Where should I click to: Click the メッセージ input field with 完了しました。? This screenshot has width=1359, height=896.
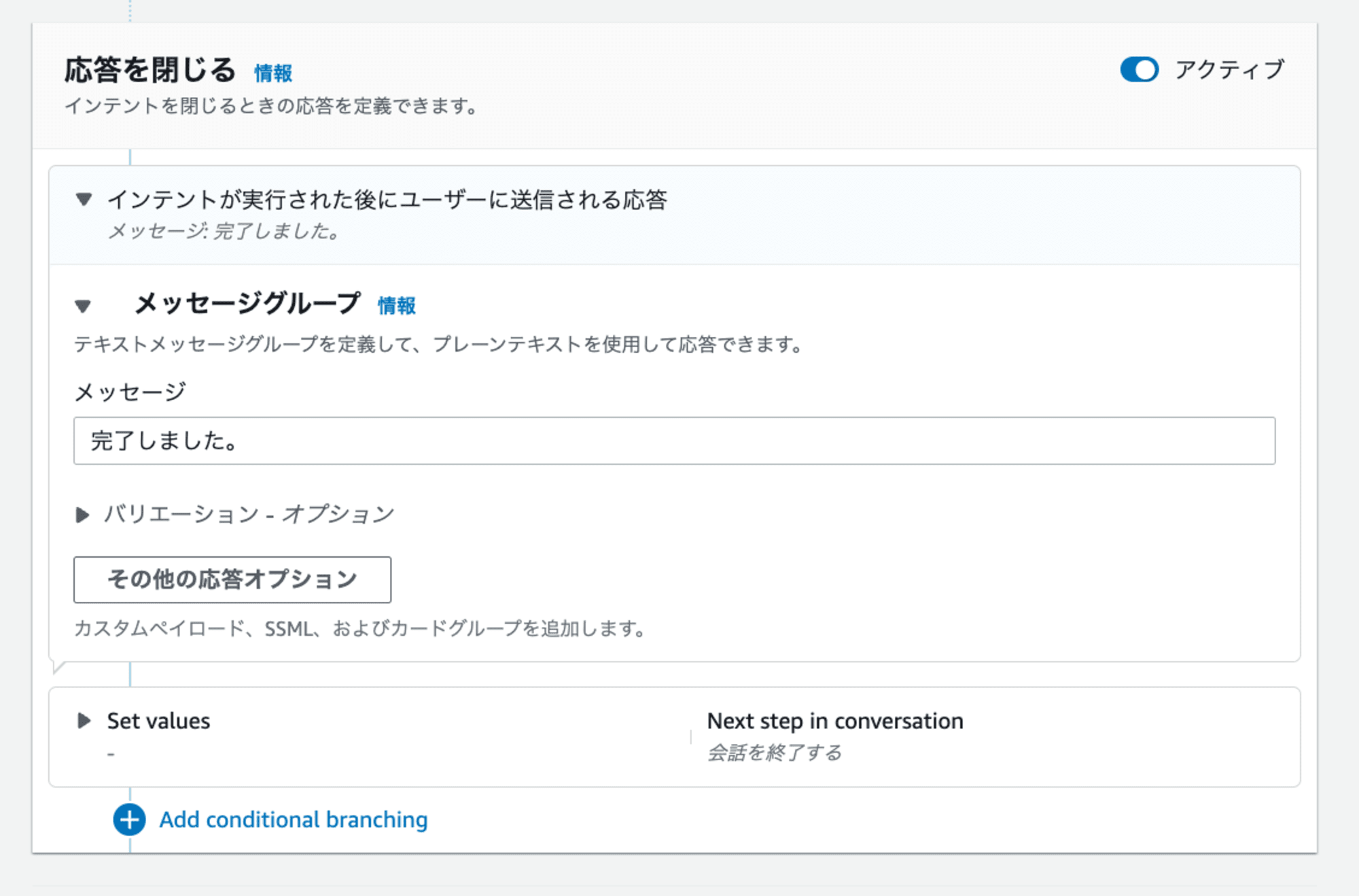pyautogui.click(x=674, y=441)
